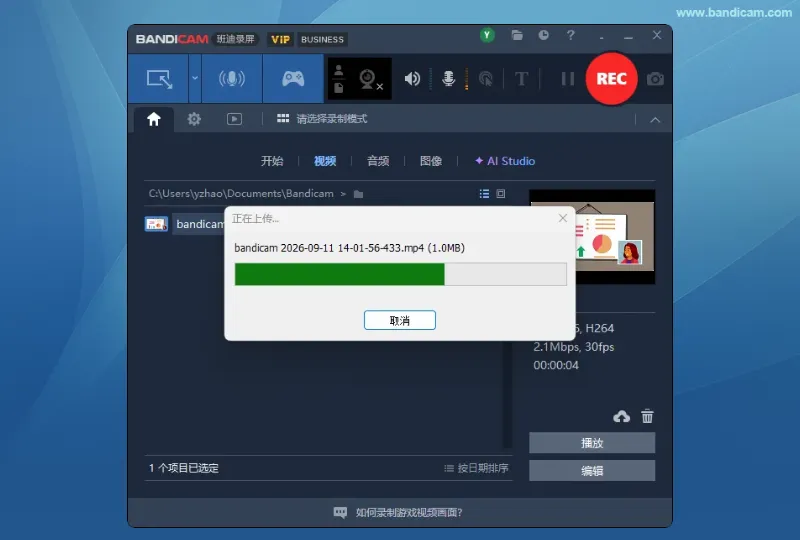Go to the Home tab
Image resolution: width=800 pixels, height=540 pixels.
[154, 119]
